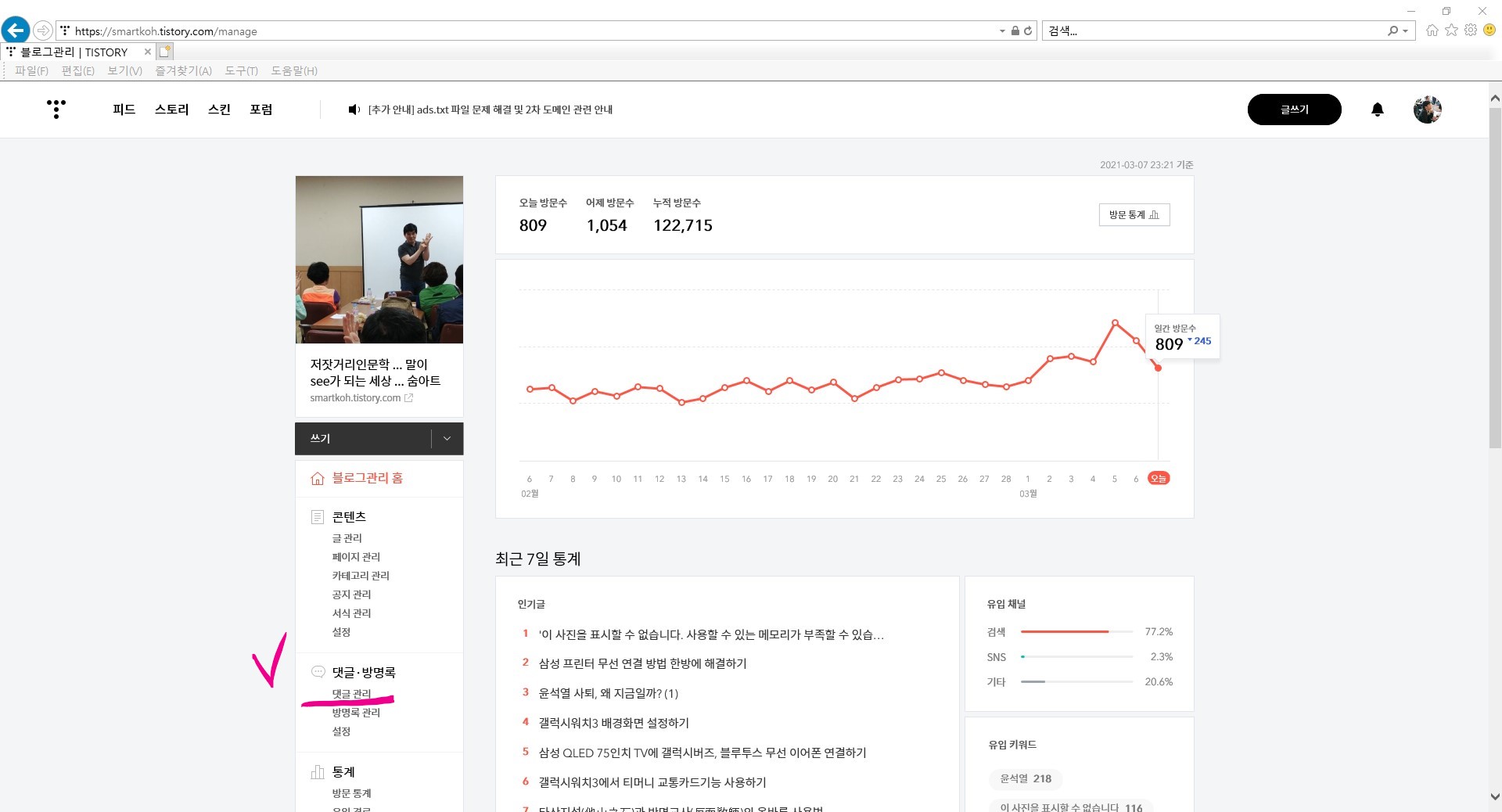Click the refresh icon in address bar
This screenshot has height=812, width=1502.
pos(1028,31)
